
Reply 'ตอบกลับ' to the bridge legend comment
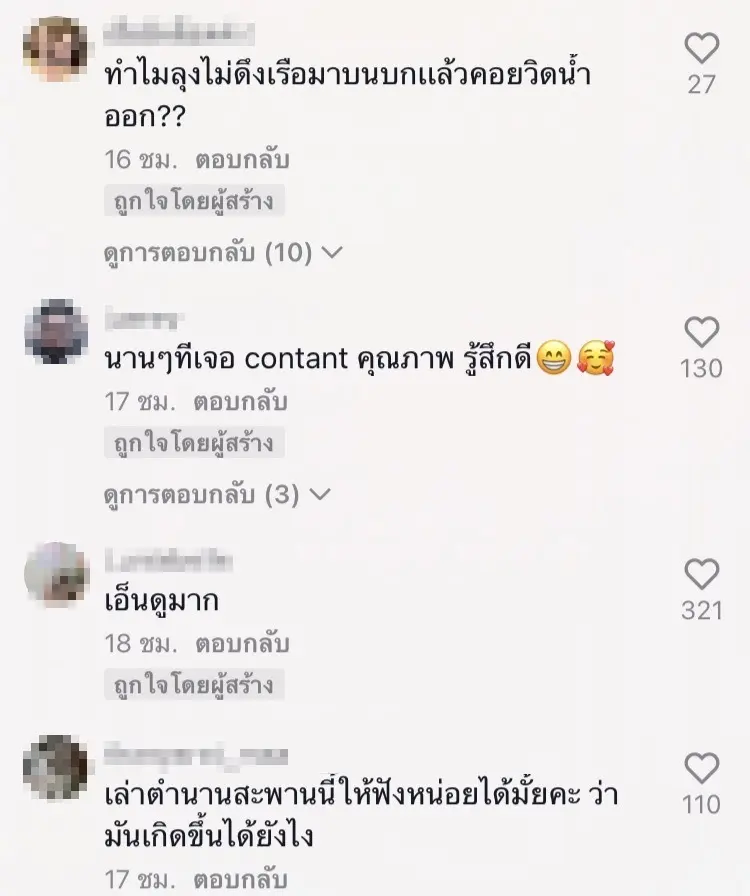(240, 880)
